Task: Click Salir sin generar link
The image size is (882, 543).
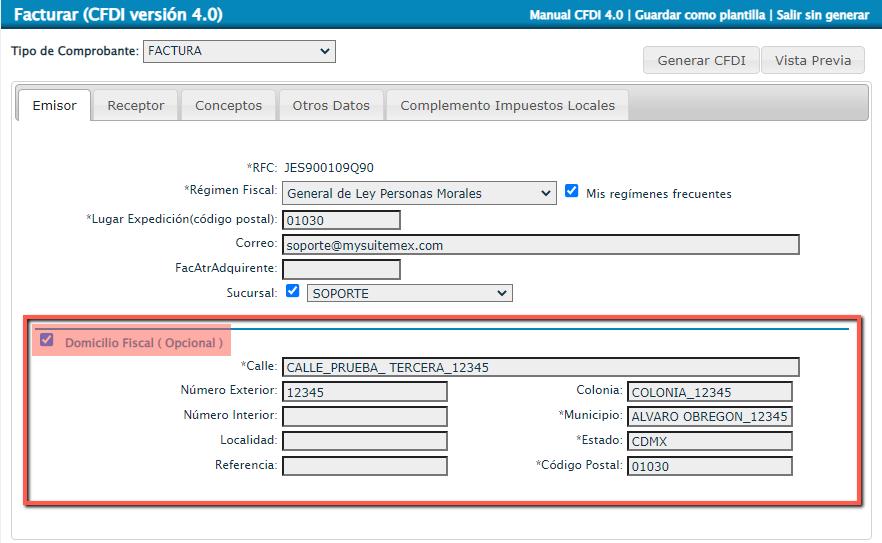Action: 822,15
